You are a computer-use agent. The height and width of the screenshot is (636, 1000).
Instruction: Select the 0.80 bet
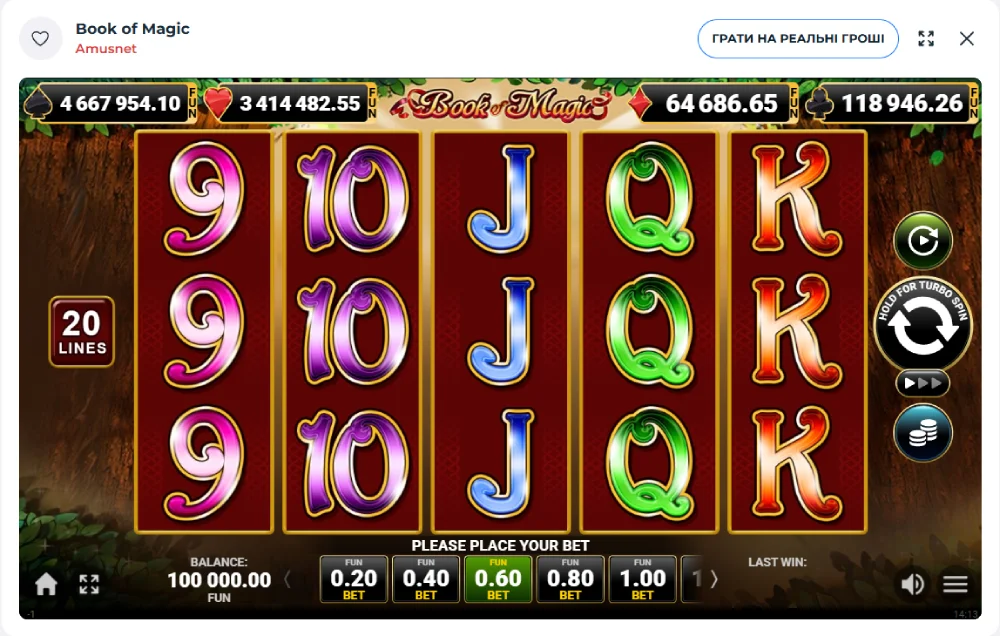click(x=570, y=579)
